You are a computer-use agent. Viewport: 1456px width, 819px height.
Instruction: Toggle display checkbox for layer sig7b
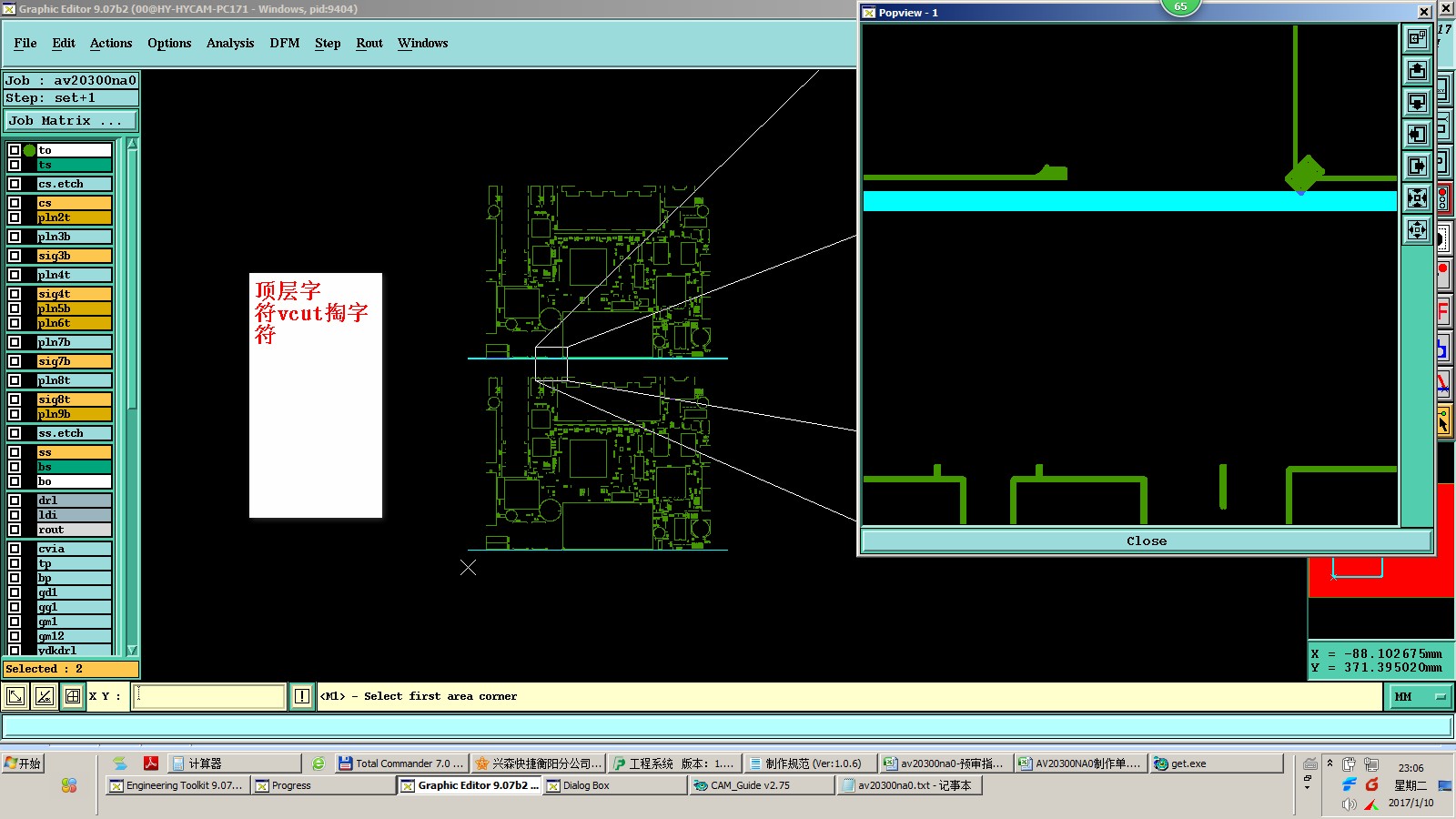point(15,361)
